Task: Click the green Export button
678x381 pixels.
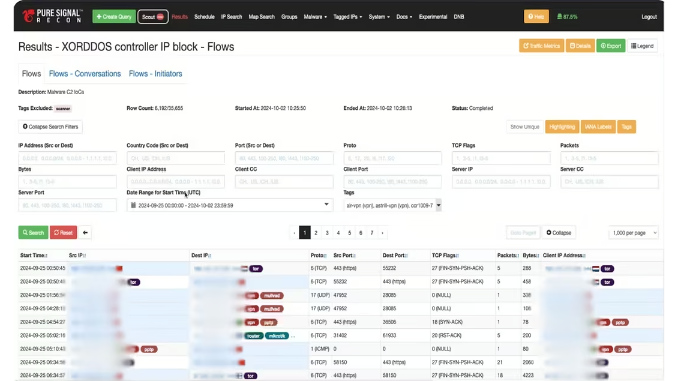Action: coord(611,46)
